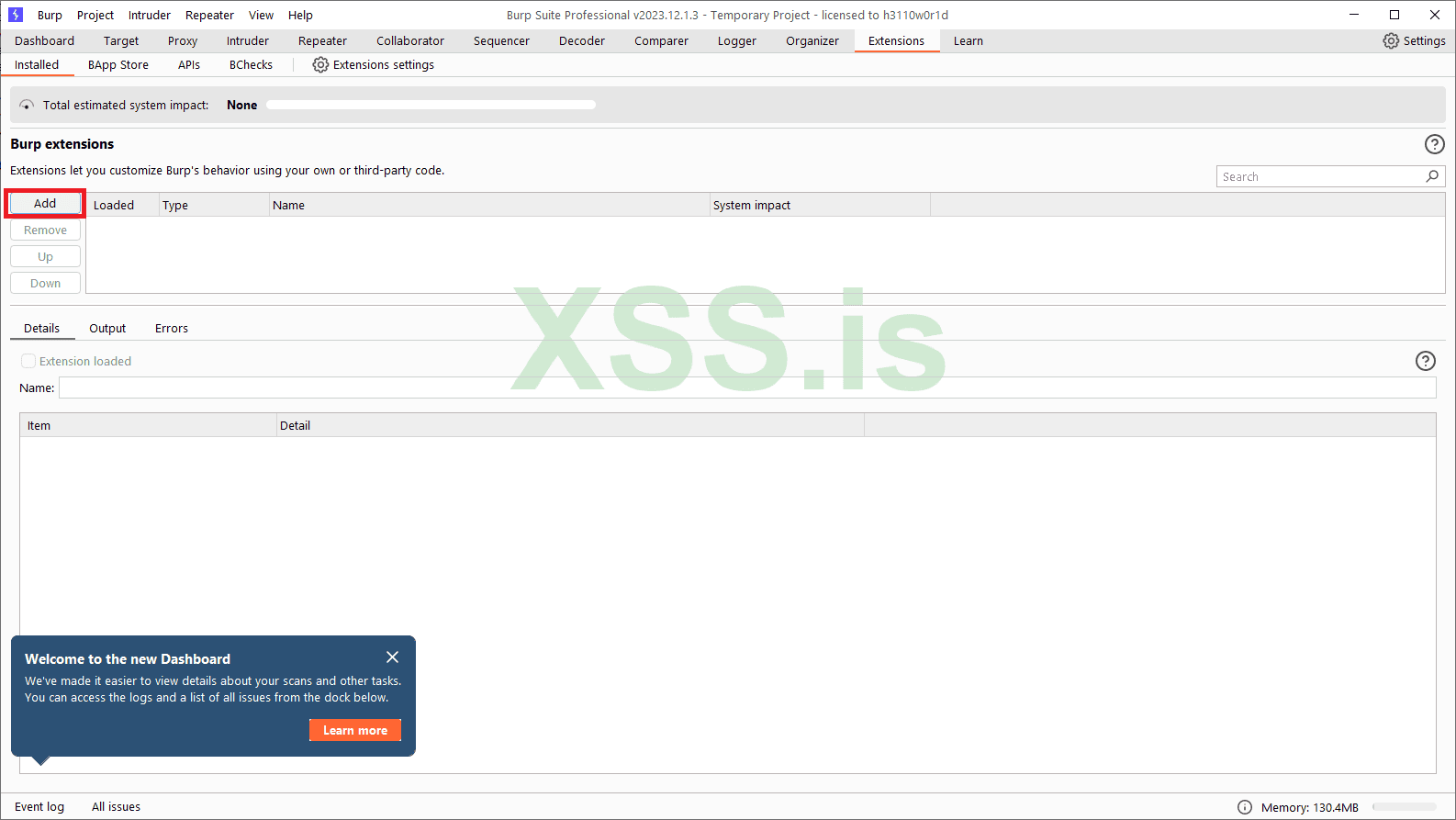Open the Burp menu
This screenshot has height=820, width=1456.
[x=50, y=15]
